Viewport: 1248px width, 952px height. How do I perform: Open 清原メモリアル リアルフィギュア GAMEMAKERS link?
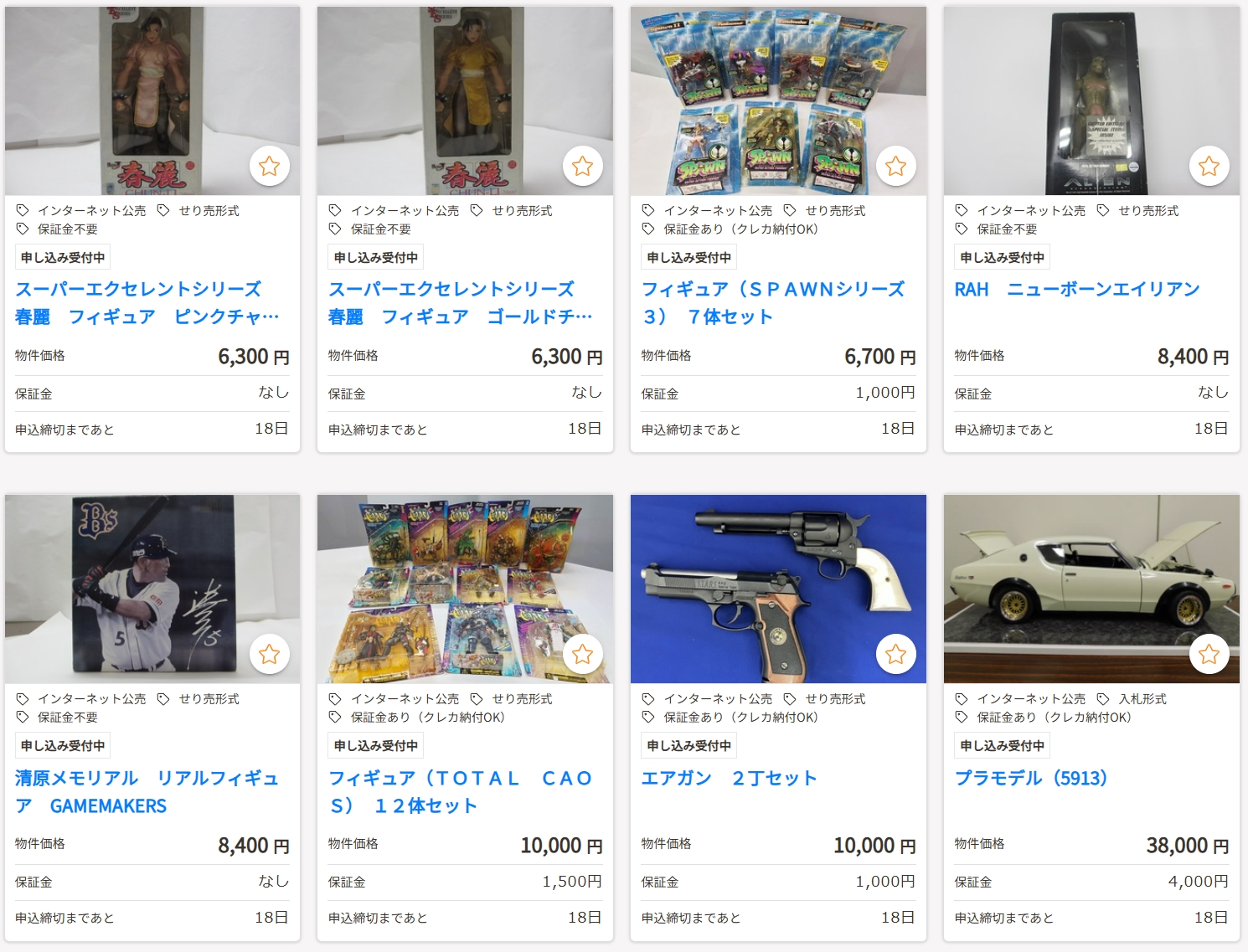click(x=147, y=792)
